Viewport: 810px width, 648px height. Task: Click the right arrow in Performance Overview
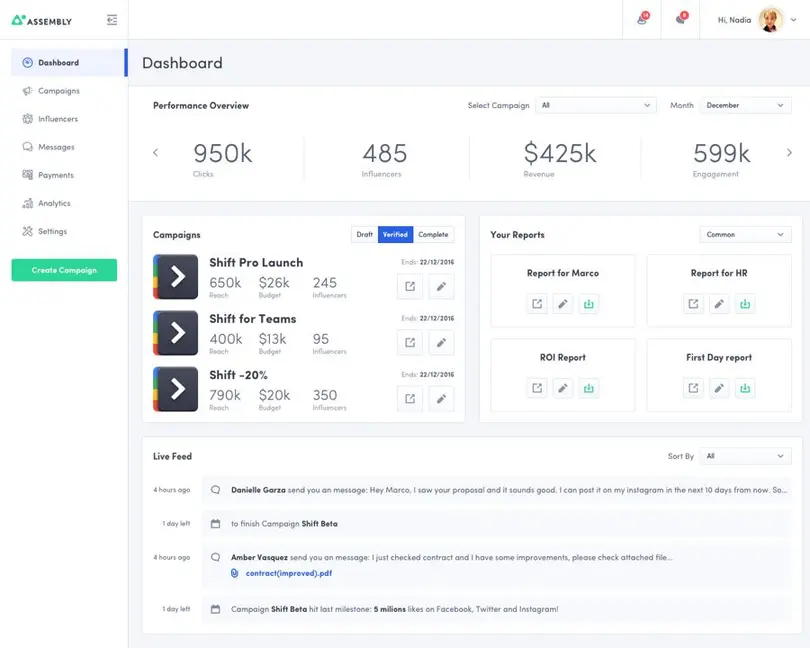789,152
